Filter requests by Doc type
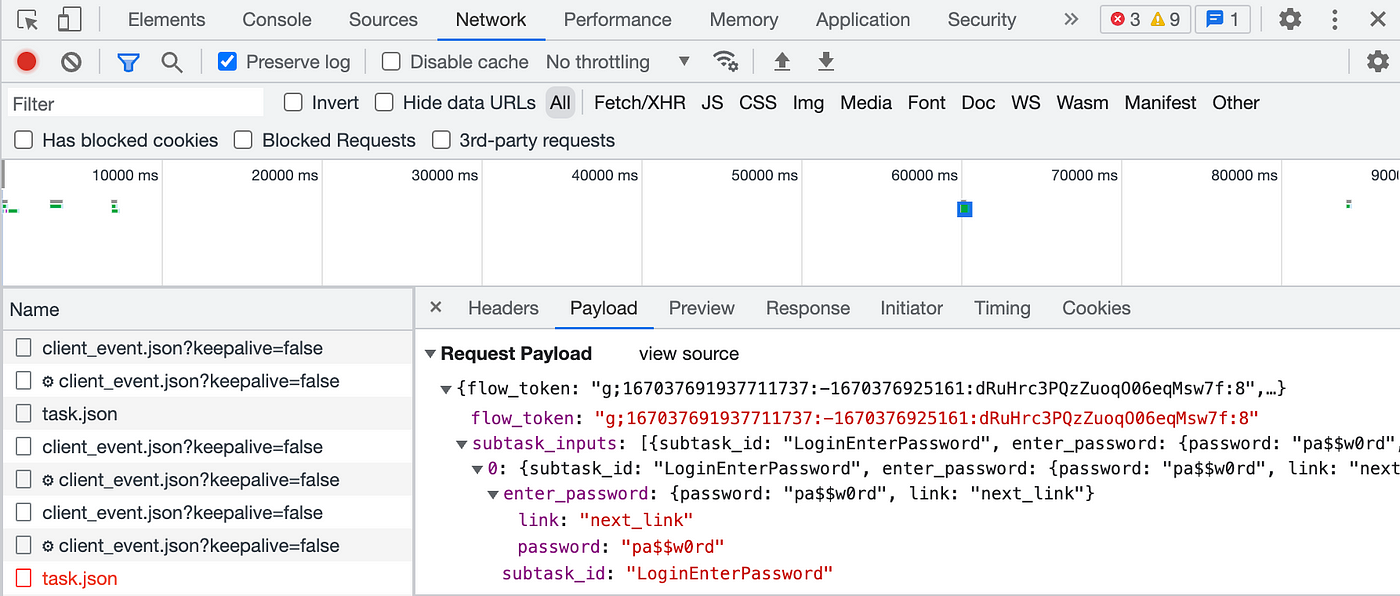The width and height of the screenshot is (1400, 596). [x=978, y=102]
